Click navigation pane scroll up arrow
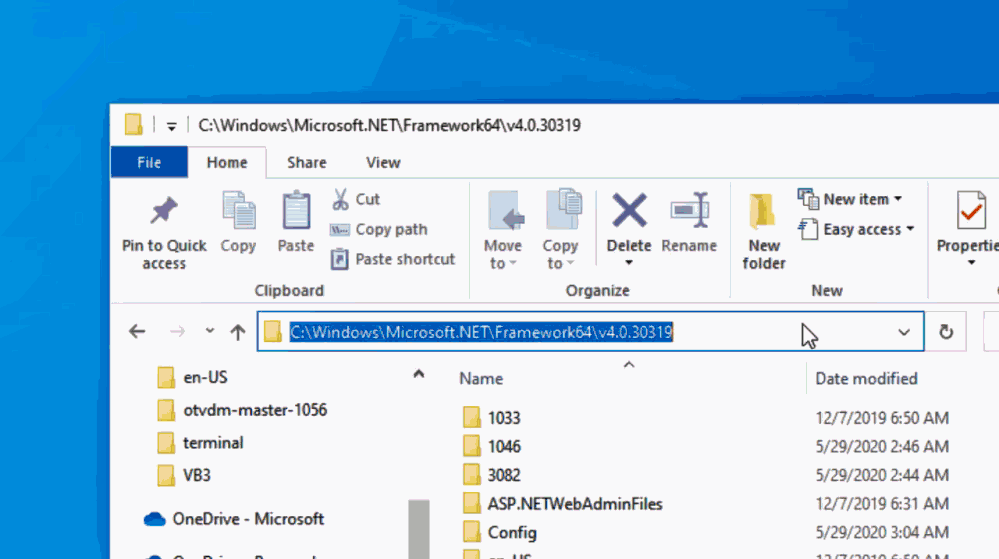The image size is (999, 559). 419,374
